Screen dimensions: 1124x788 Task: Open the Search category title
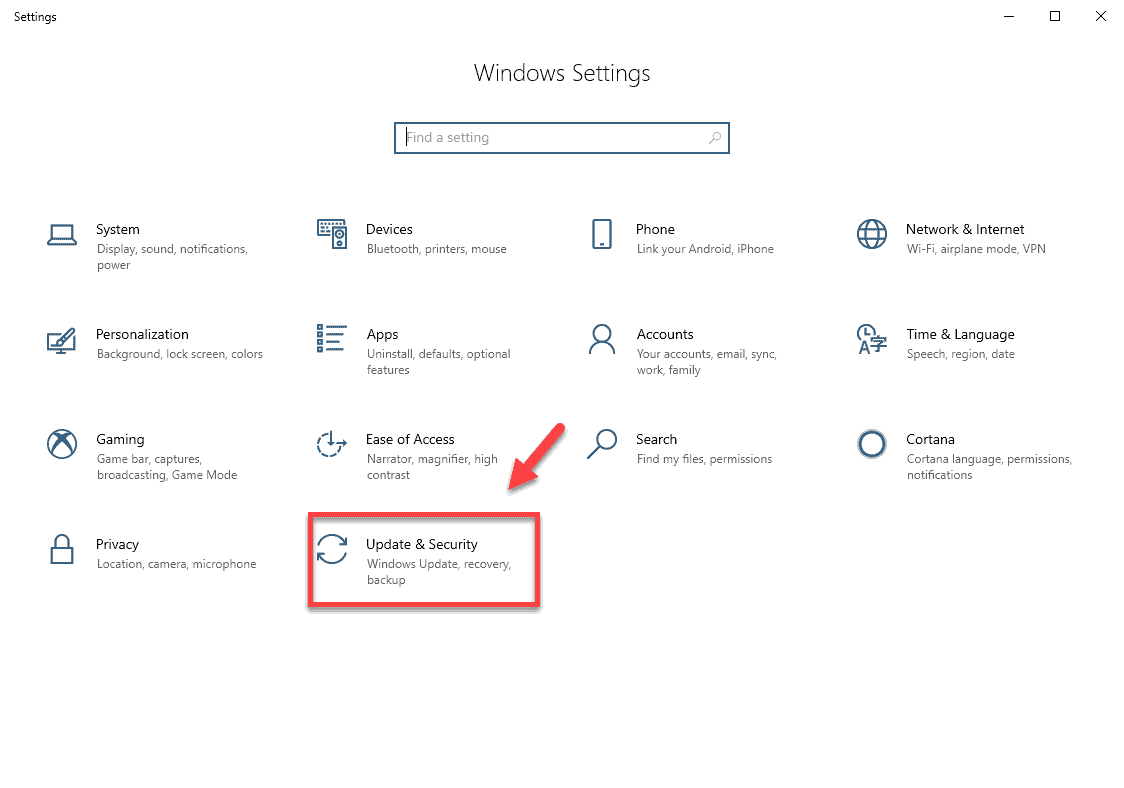657,440
